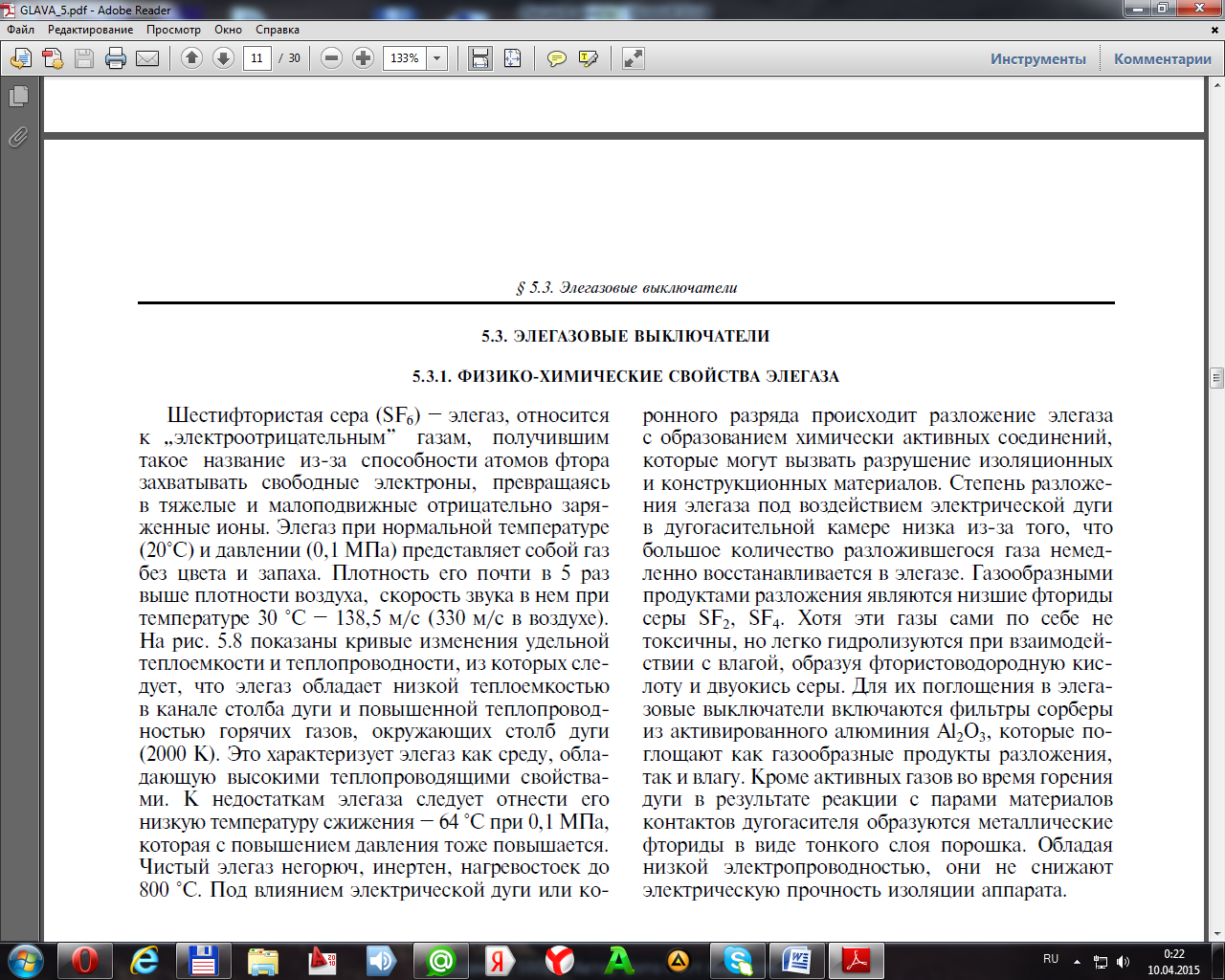The height and width of the screenshot is (980, 1225).
Task: Open the Файл menu
Action: 20,30
